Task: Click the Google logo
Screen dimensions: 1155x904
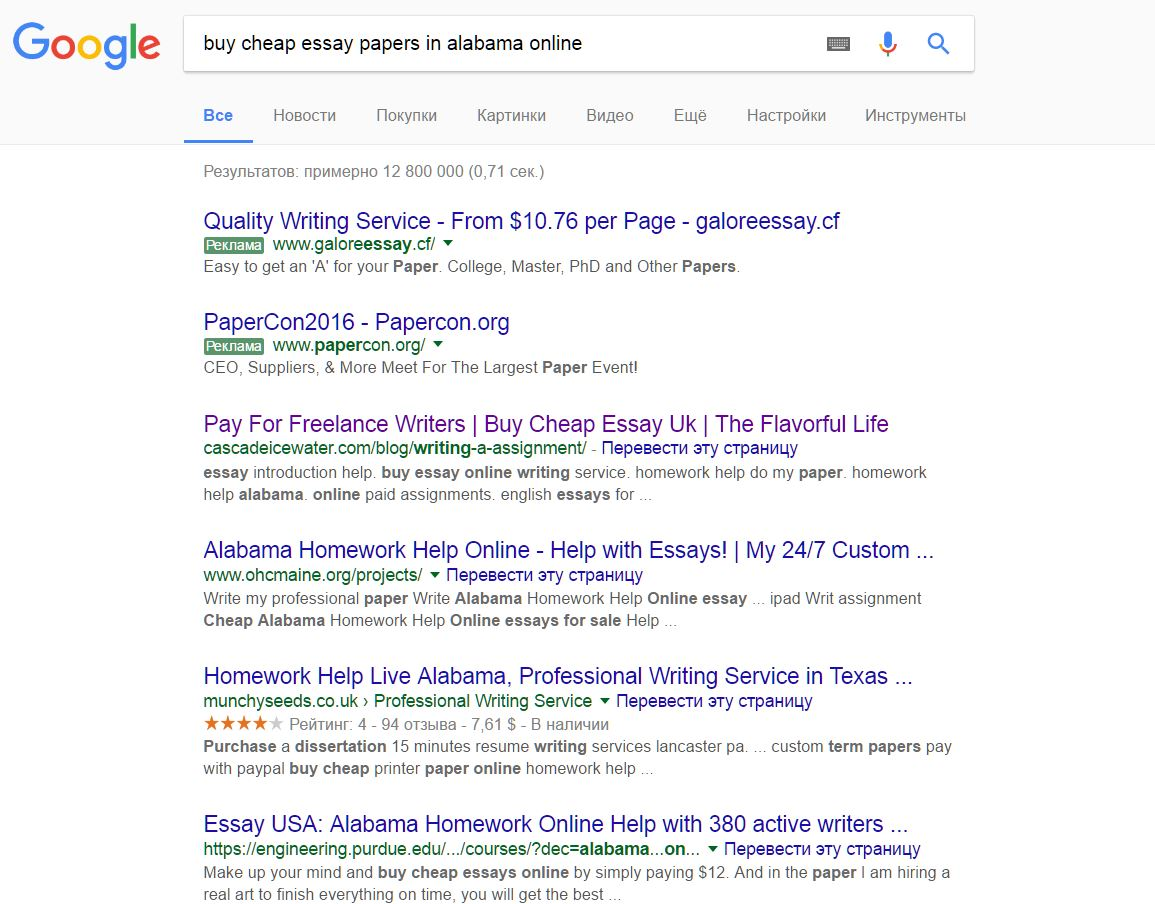Action: point(86,43)
